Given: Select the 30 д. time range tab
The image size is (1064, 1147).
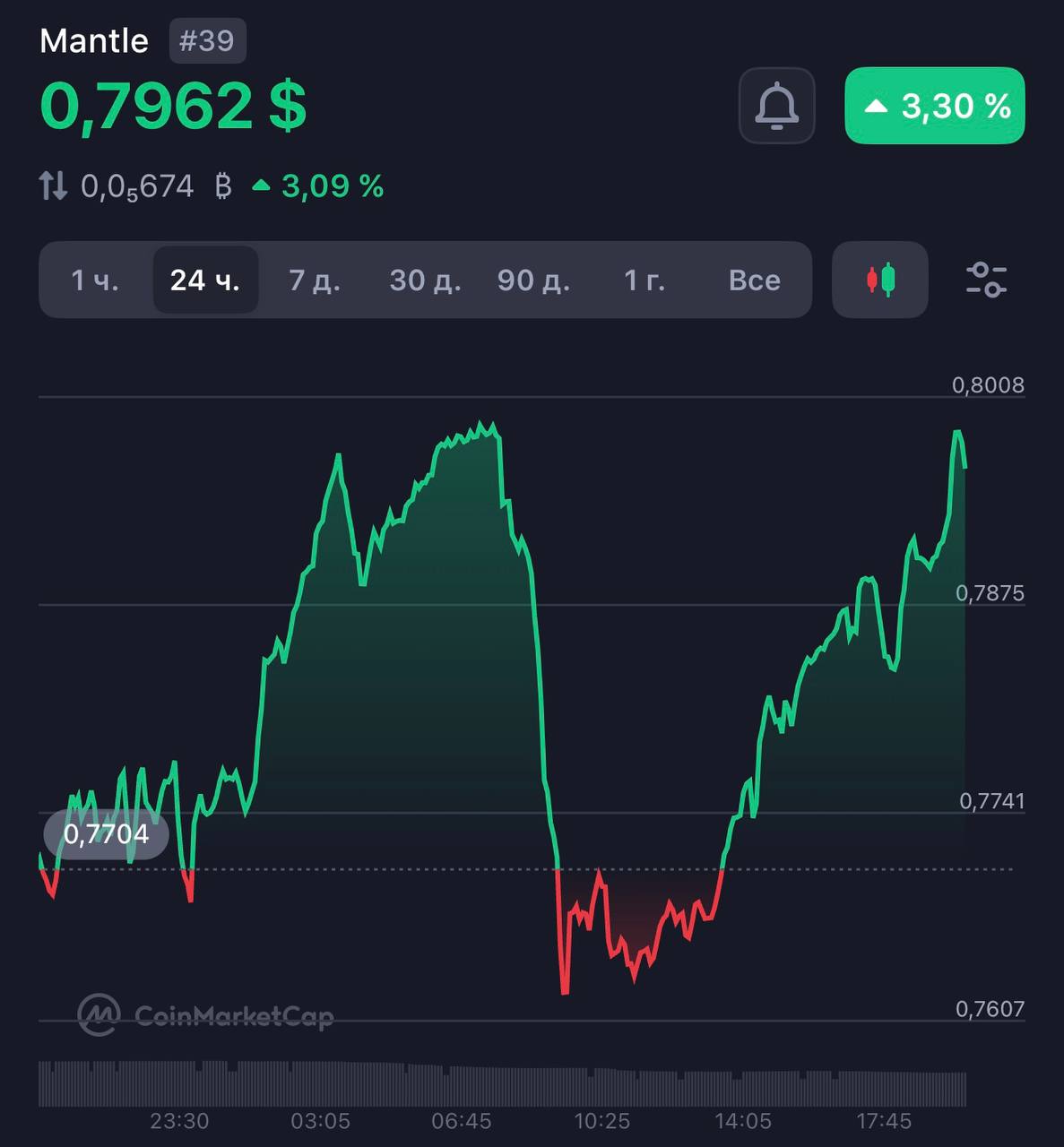Looking at the screenshot, I should click(x=425, y=280).
